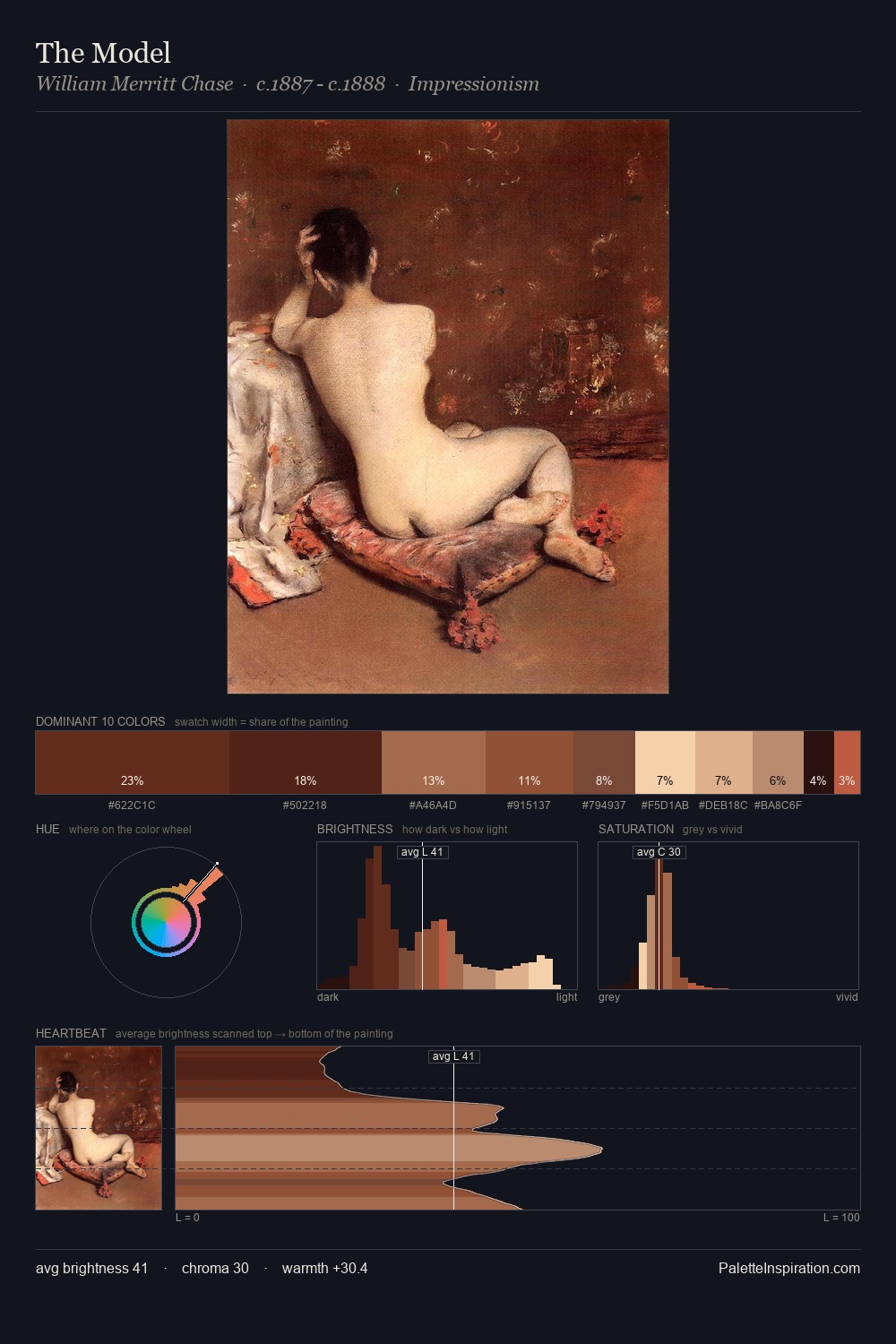The width and height of the screenshot is (896, 1344).
Task: Select the 8% swatch #794937
Action: tap(604, 762)
